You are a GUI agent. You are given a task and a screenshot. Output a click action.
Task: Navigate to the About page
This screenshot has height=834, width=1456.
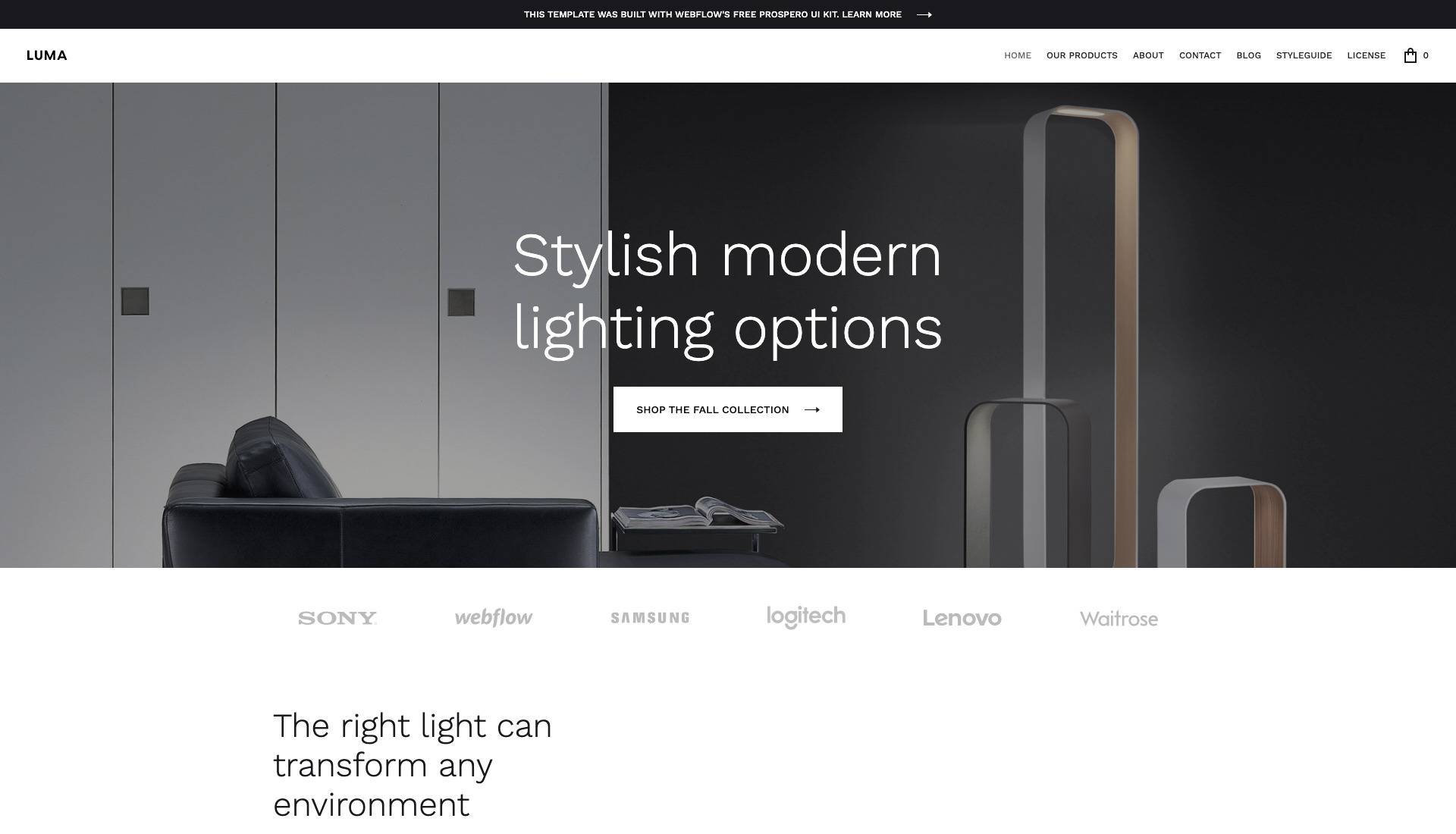1148,55
